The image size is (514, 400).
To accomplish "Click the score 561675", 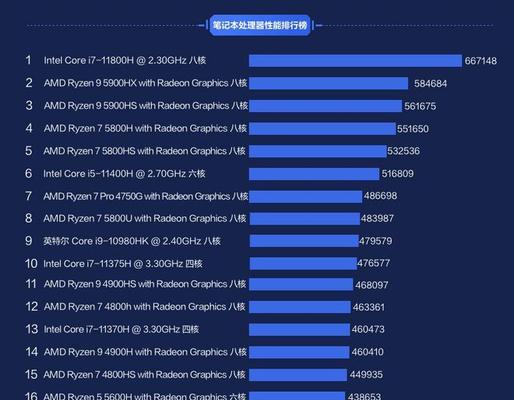I will click(x=420, y=106).
